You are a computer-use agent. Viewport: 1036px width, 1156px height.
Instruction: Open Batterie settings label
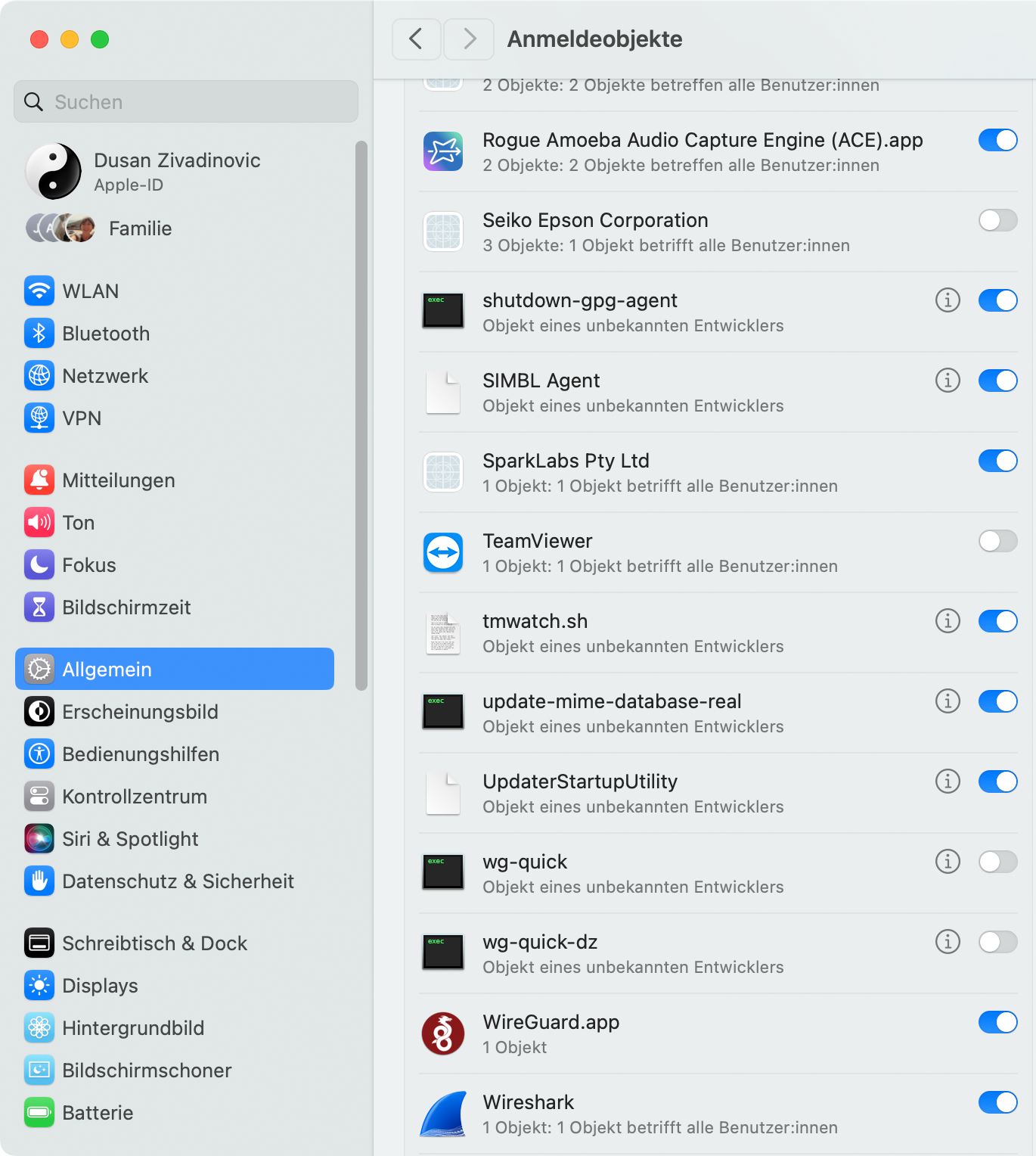(x=98, y=1113)
